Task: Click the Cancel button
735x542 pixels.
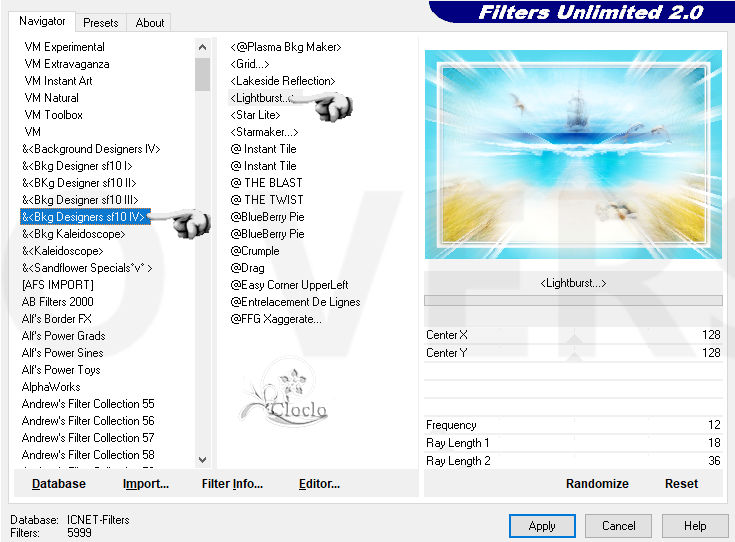Action: coord(618,526)
